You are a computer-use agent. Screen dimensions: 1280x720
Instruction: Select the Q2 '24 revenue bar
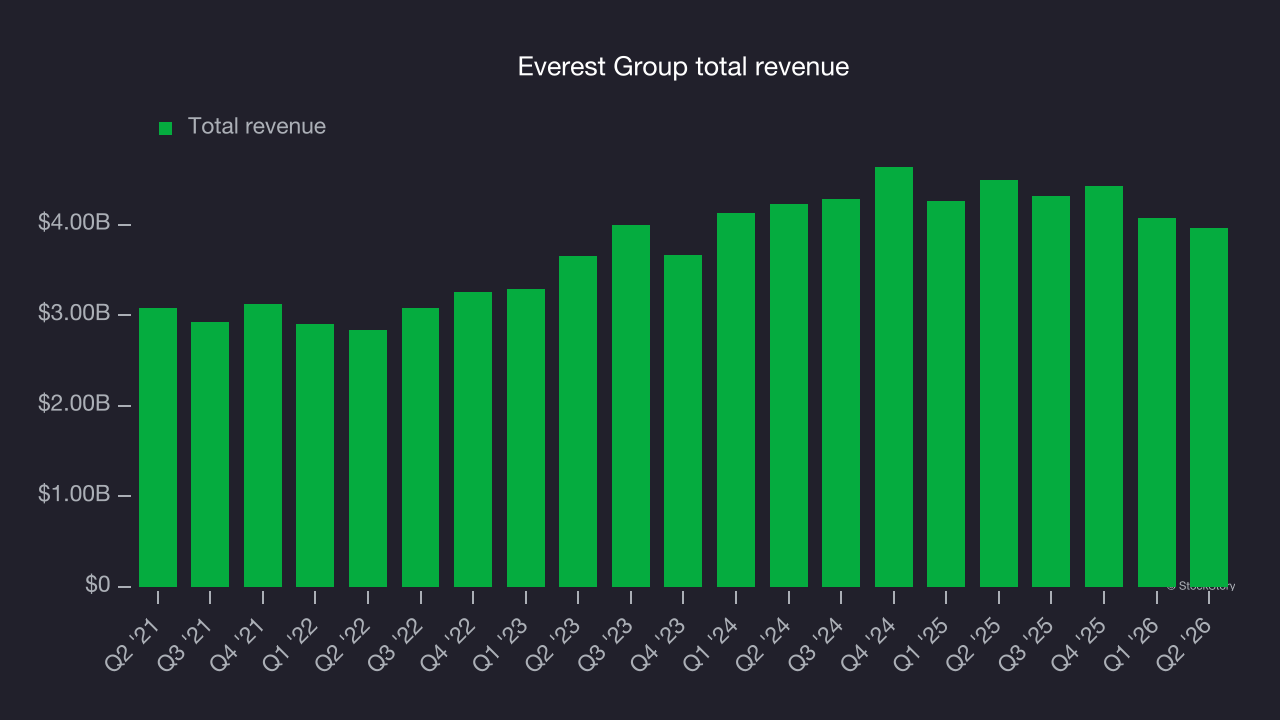click(789, 395)
